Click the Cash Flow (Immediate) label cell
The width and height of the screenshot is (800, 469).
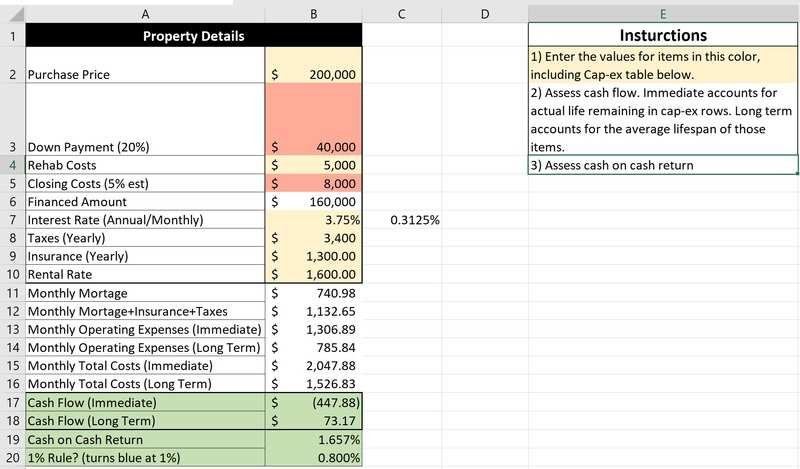pos(144,402)
